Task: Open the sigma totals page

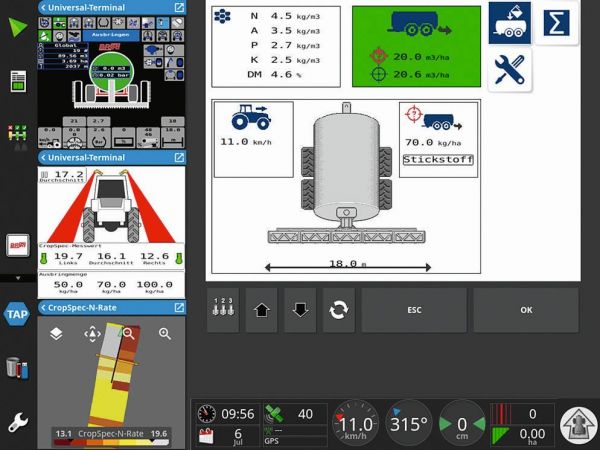Action: tap(556, 23)
